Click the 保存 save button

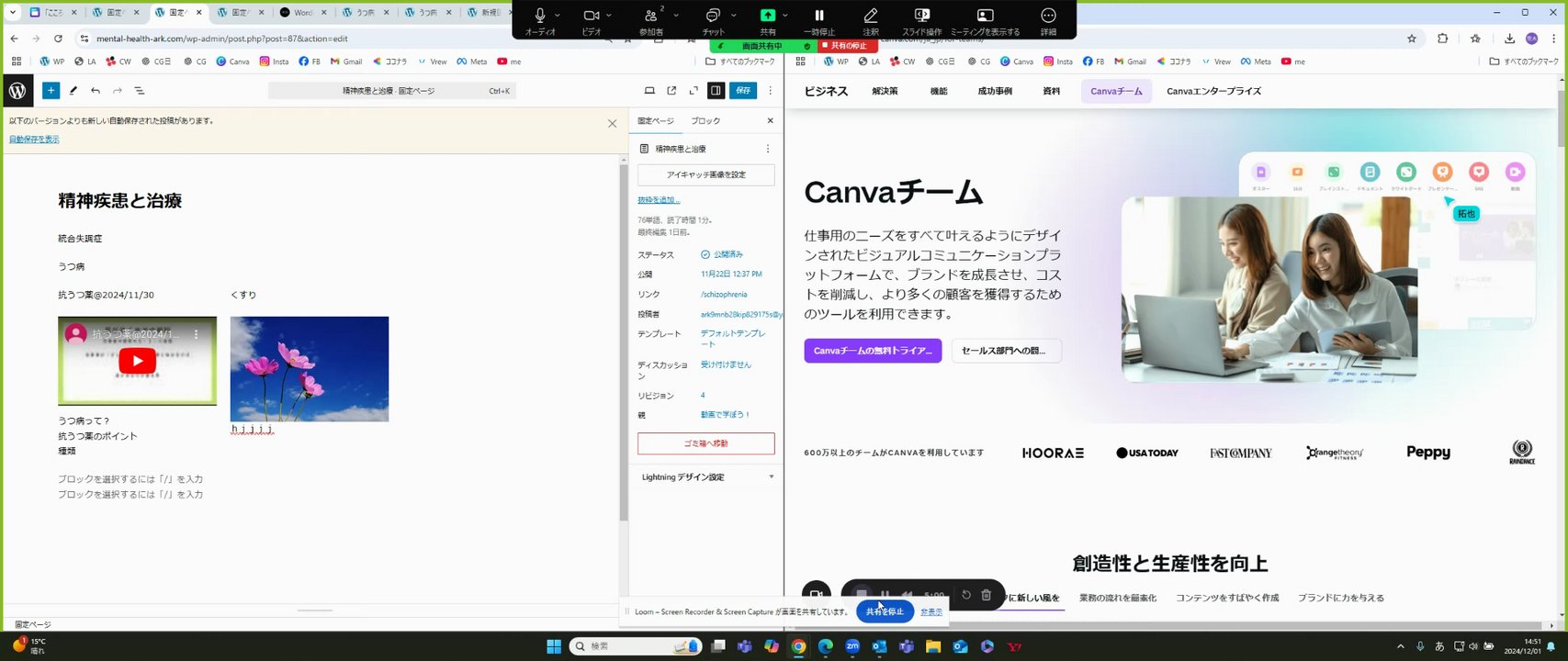point(743,91)
